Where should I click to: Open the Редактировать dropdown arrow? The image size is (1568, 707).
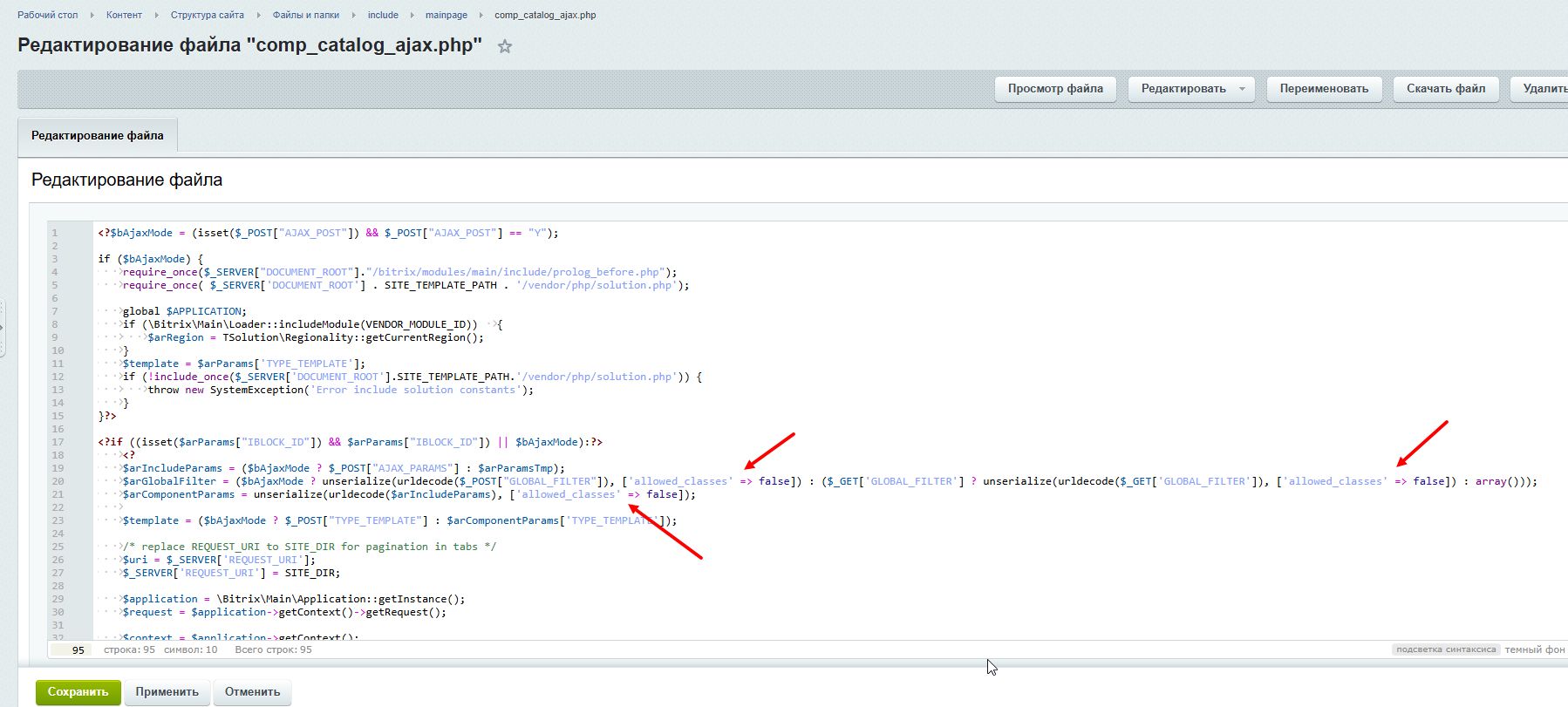coord(1242,89)
